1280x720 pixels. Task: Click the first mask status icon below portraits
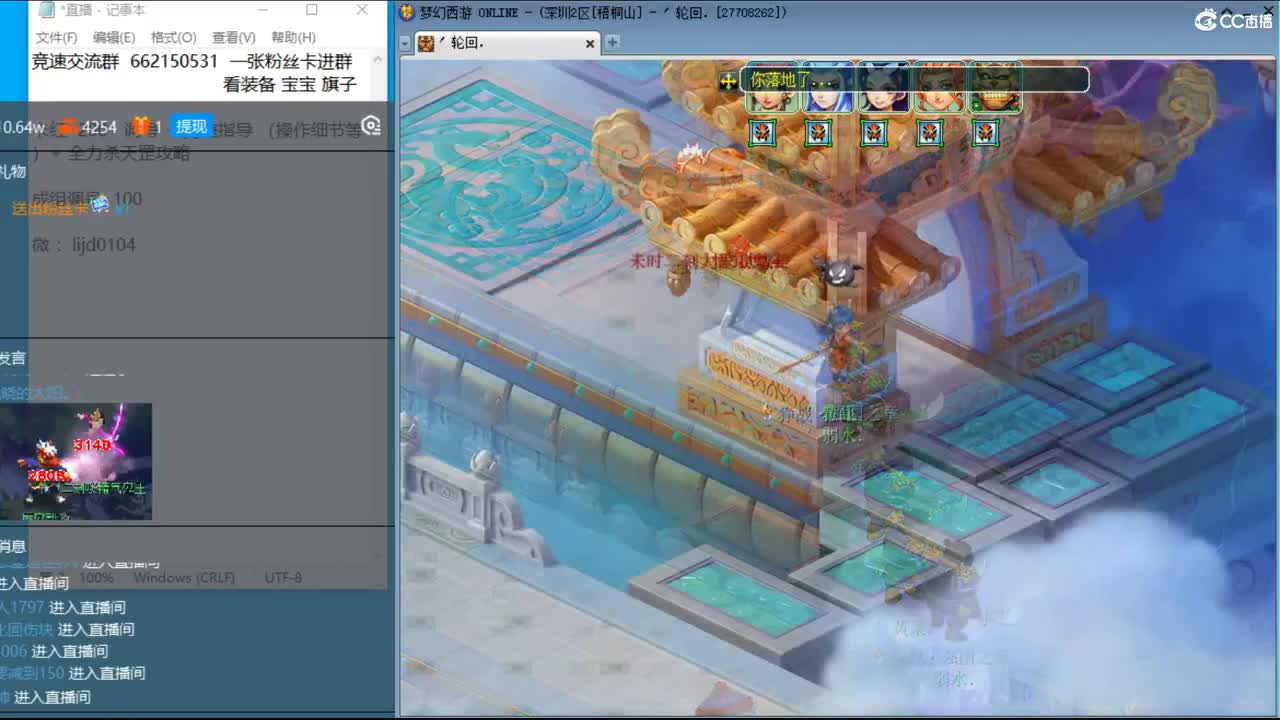click(762, 132)
